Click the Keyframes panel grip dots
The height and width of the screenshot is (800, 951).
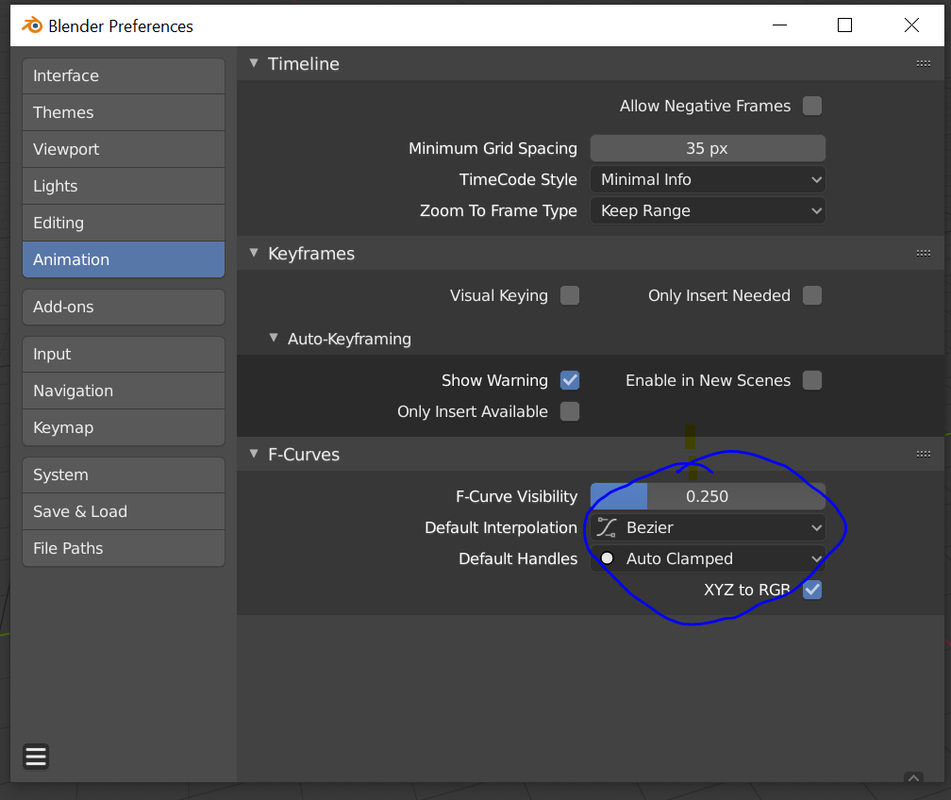(x=923, y=254)
